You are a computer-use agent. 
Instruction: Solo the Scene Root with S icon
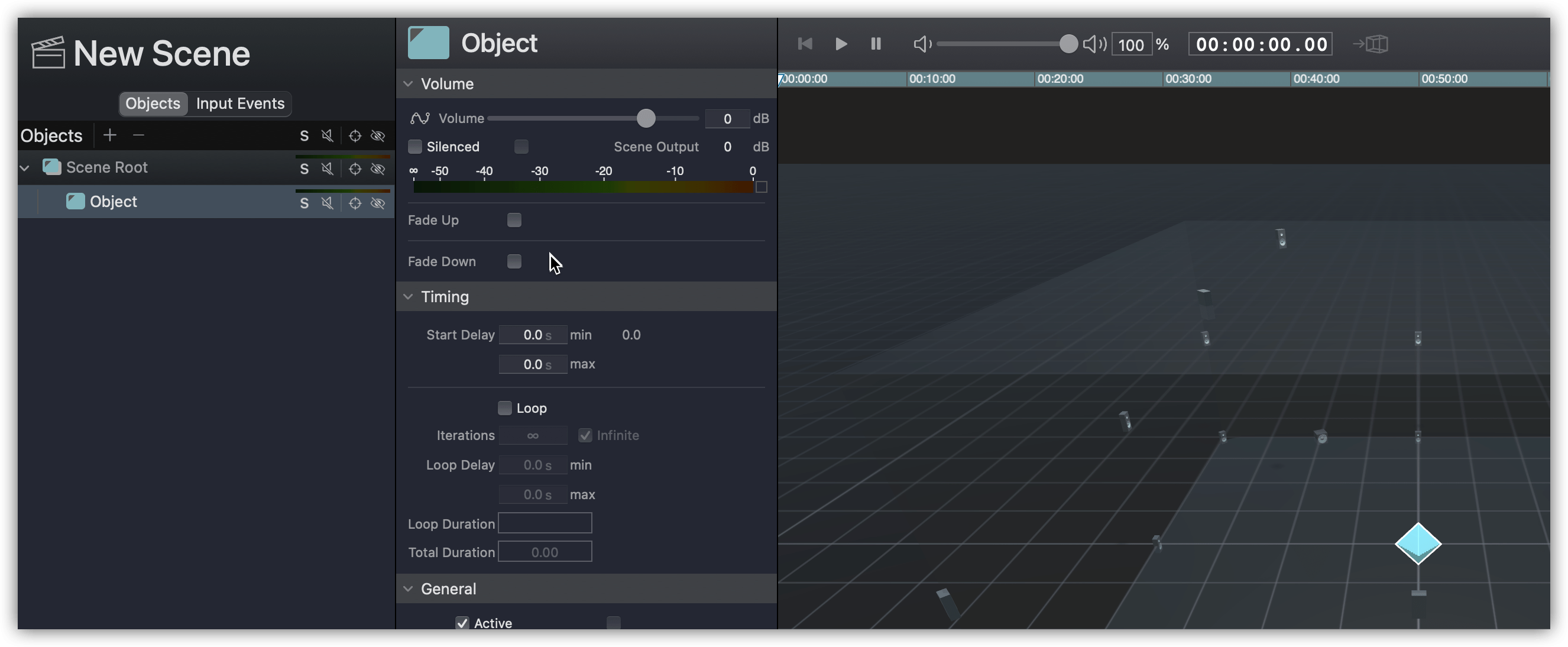pyautogui.click(x=304, y=169)
